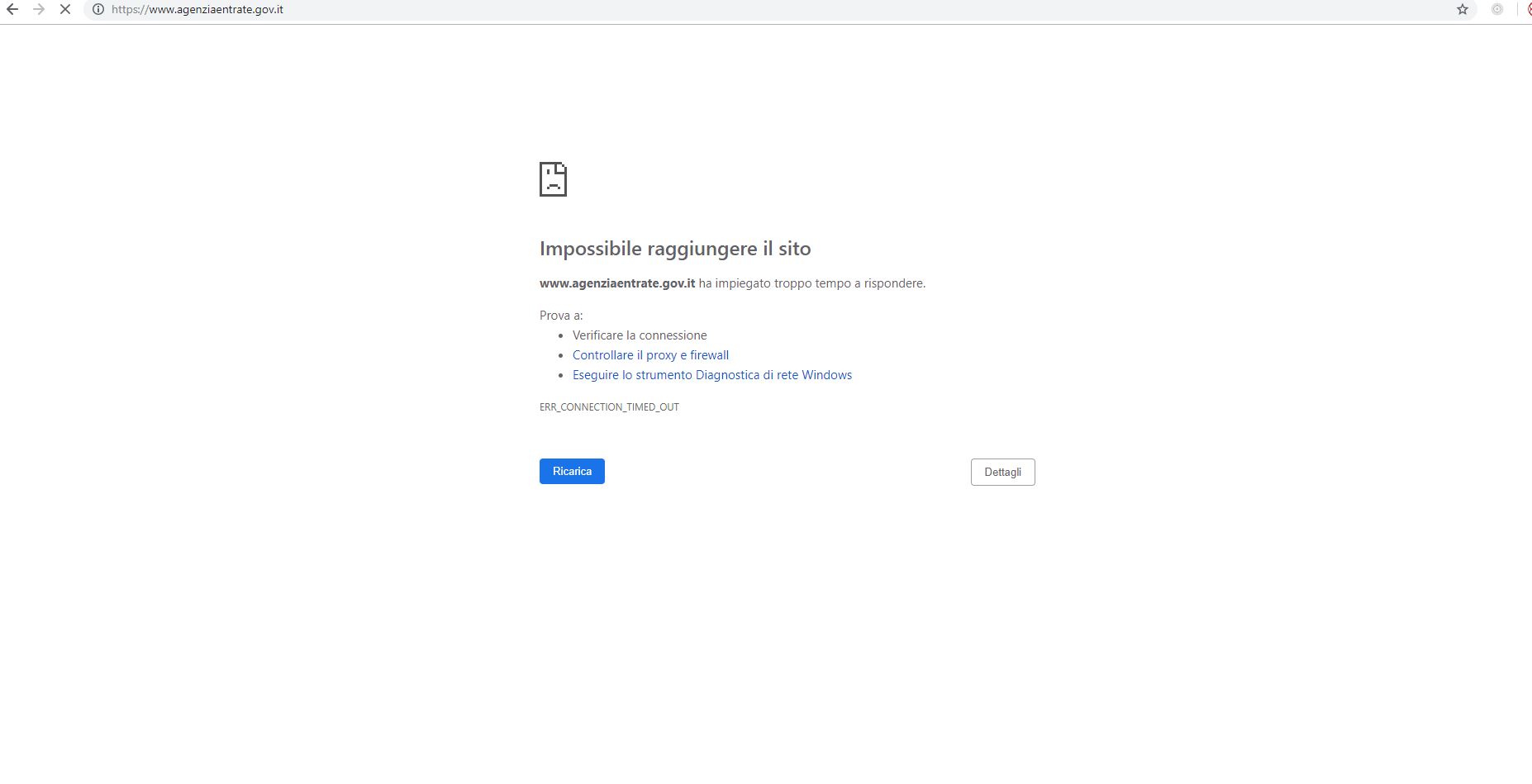Open the site information icon
This screenshot has width=1532, height=784.
click(x=98, y=10)
